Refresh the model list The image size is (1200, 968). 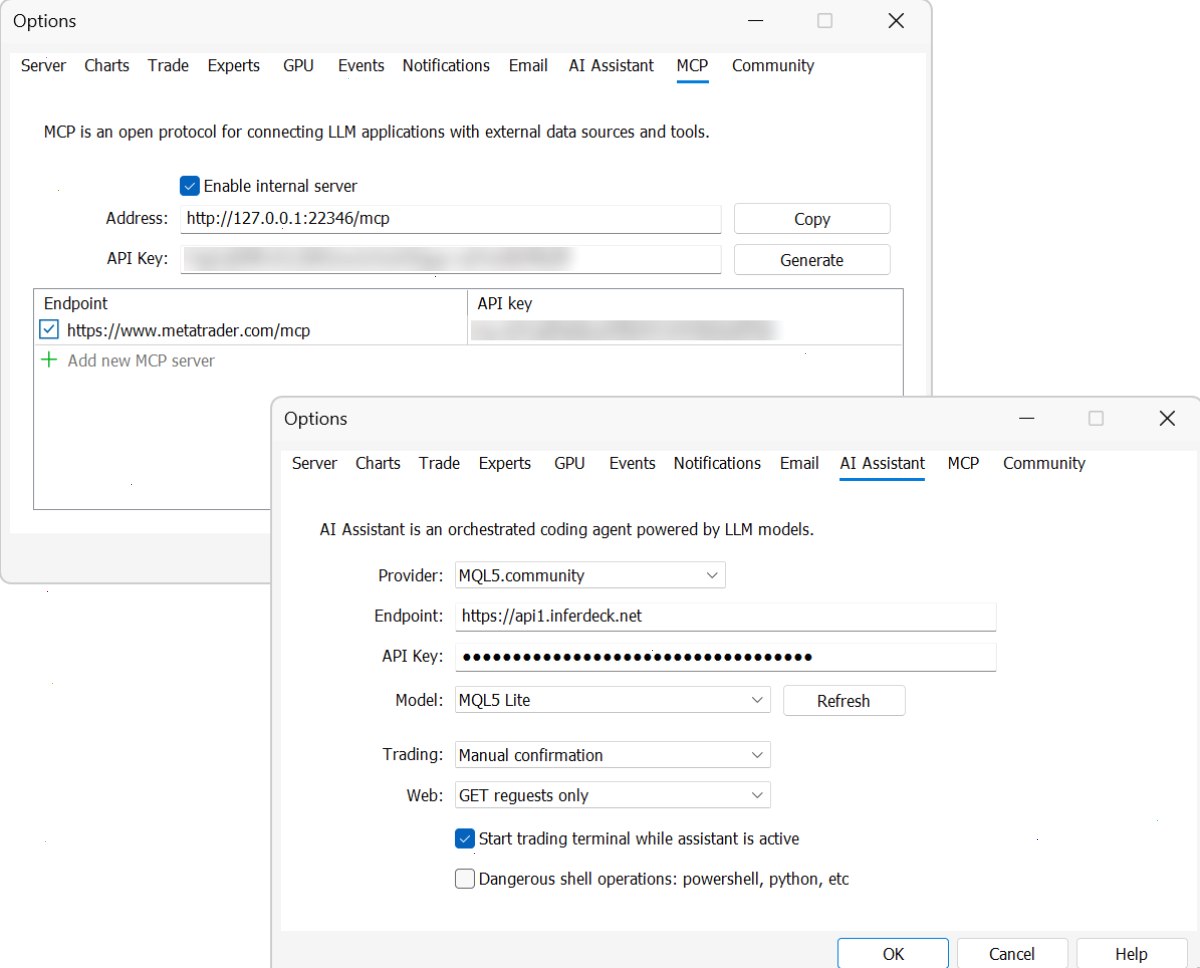pyautogui.click(x=844, y=701)
